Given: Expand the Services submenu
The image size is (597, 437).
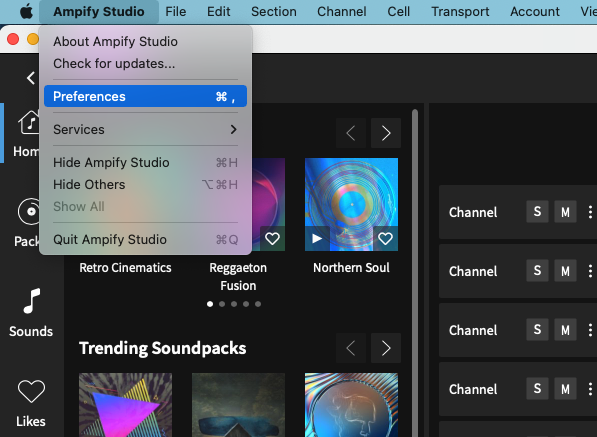Looking at the screenshot, I should pos(145,129).
